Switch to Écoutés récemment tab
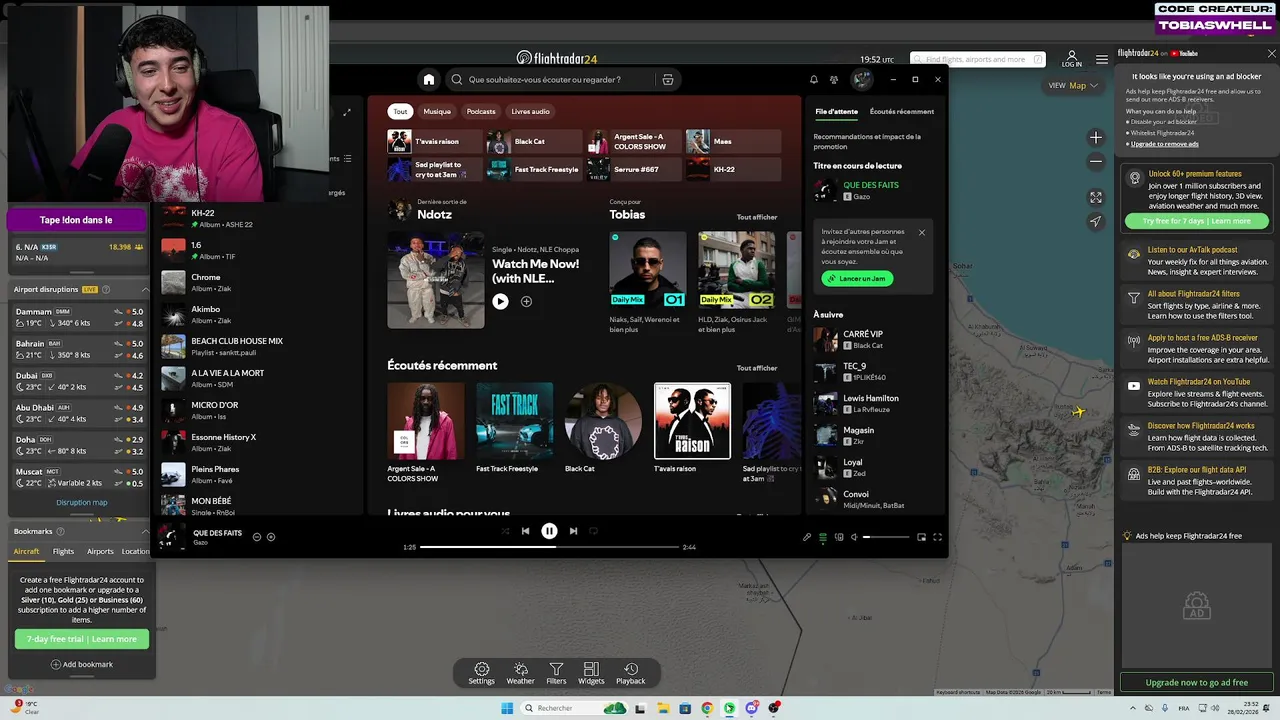This screenshot has height=720, width=1280. (902, 111)
